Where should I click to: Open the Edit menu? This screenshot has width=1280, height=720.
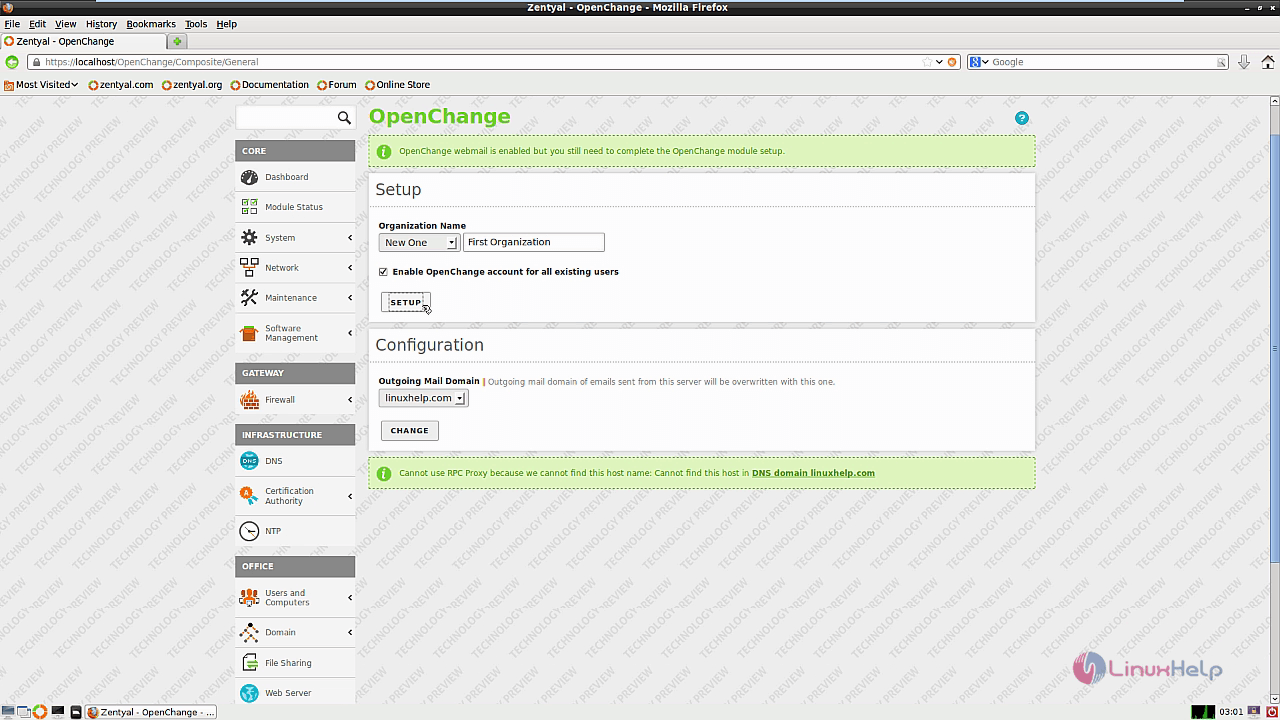(x=37, y=24)
